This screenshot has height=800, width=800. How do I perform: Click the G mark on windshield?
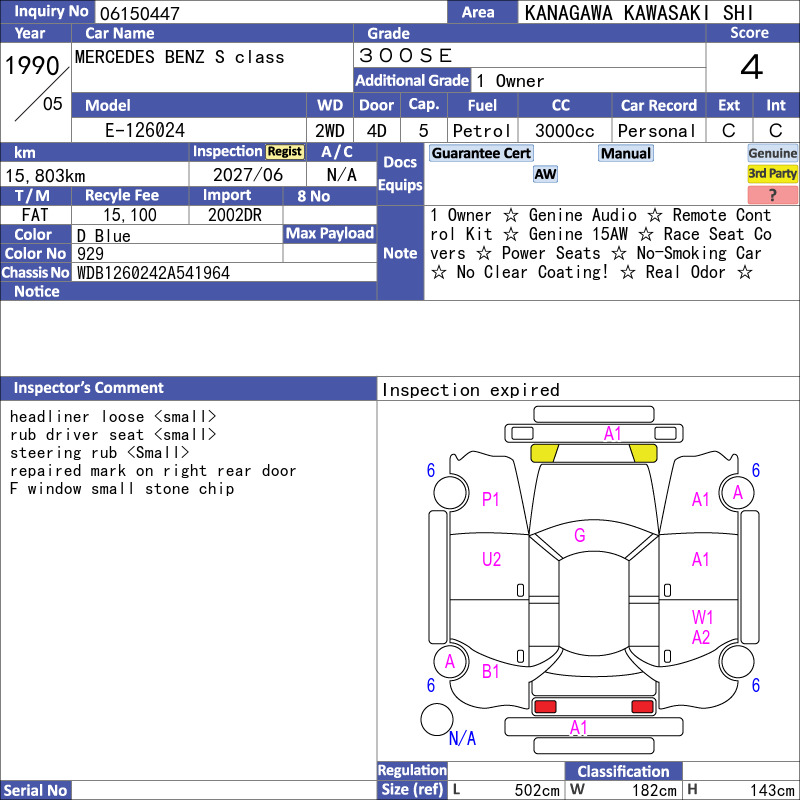pos(579,535)
